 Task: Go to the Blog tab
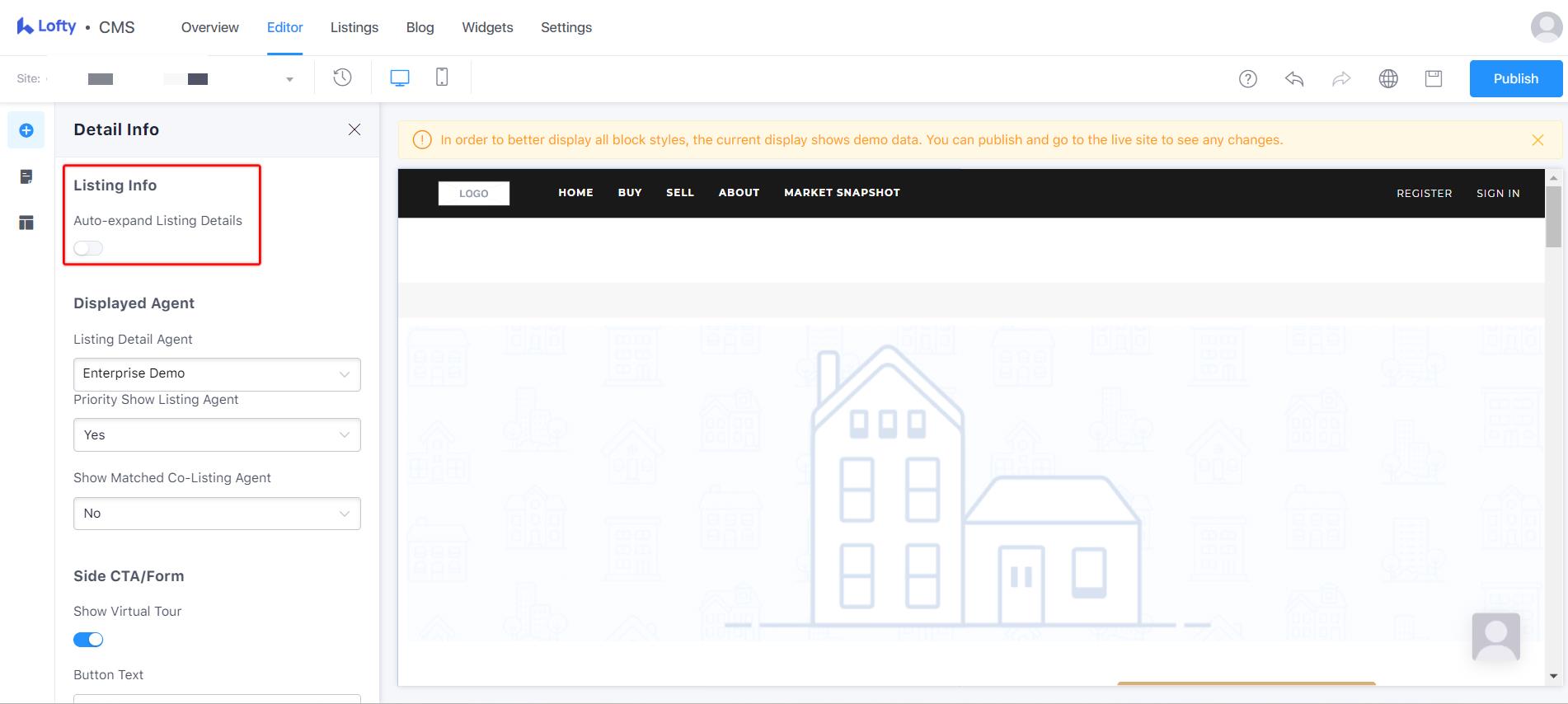[420, 27]
